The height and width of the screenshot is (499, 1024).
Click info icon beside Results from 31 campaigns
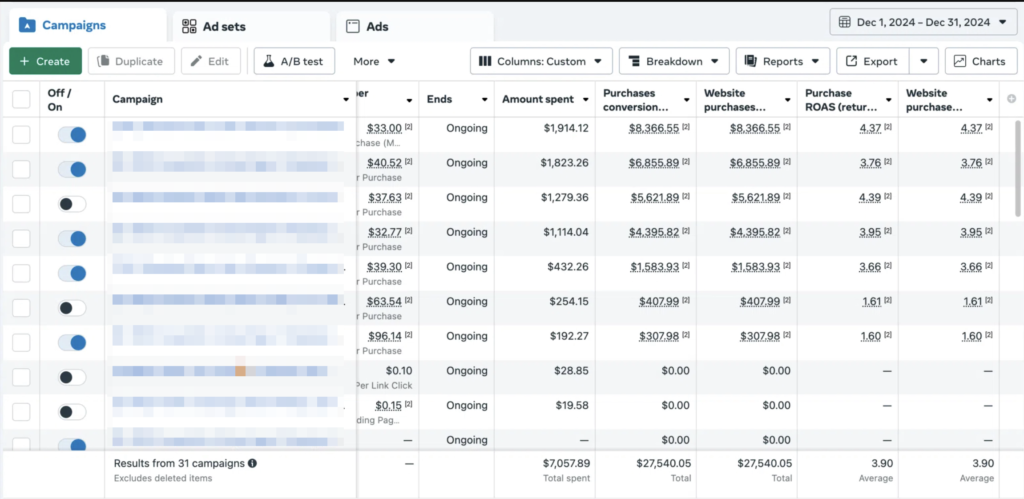tap(252, 463)
